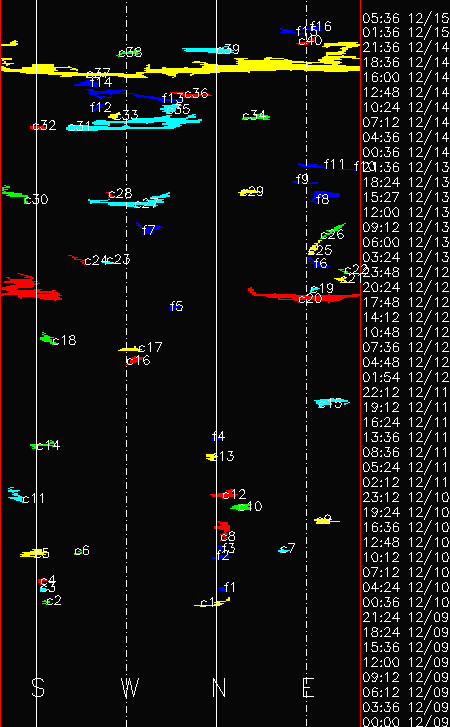Image resolution: width=450 pixels, height=727 pixels.
Task: Click the green c10 event marker
Action: click(x=241, y=507)
